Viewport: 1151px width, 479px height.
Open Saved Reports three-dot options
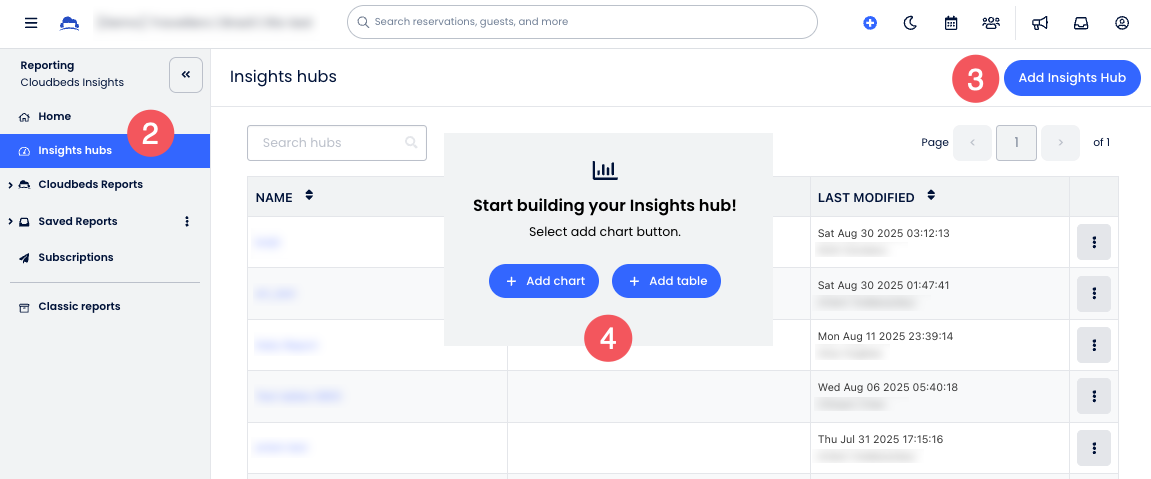pyautogui.click(x=187, y=221)
